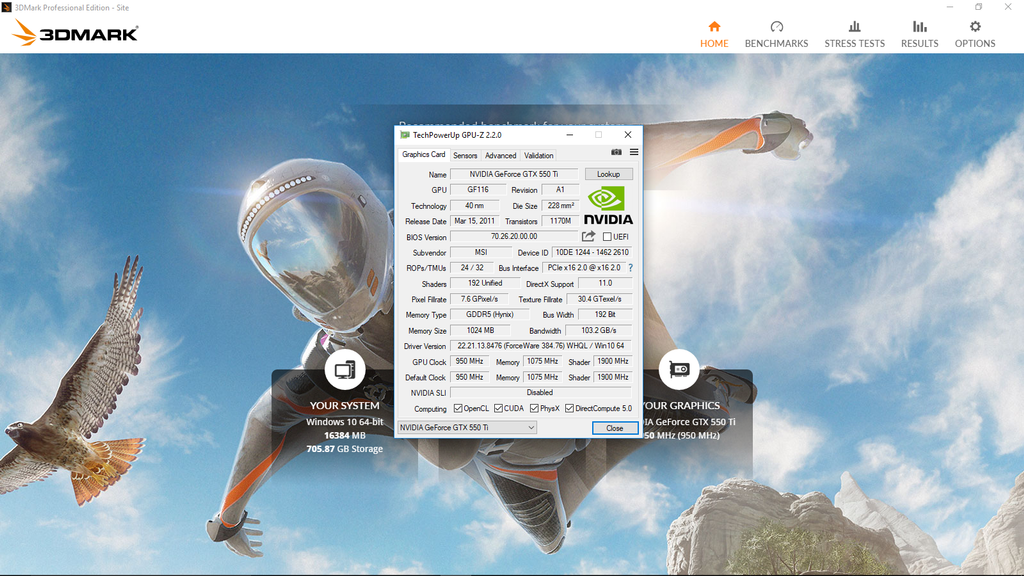Click GPU-Z screenshot camera icon
Screen dimensions: 1024x576
click(616, 152)
